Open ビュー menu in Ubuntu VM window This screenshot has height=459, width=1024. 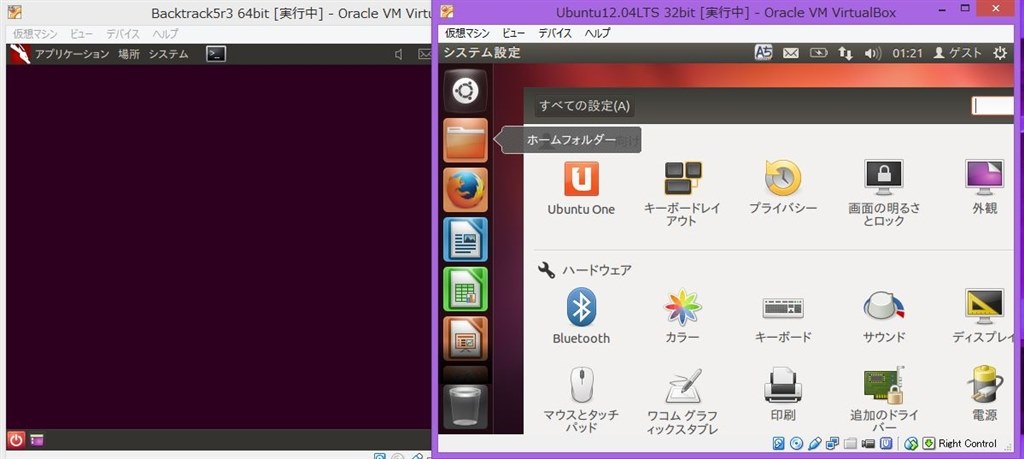coord(514,33)
